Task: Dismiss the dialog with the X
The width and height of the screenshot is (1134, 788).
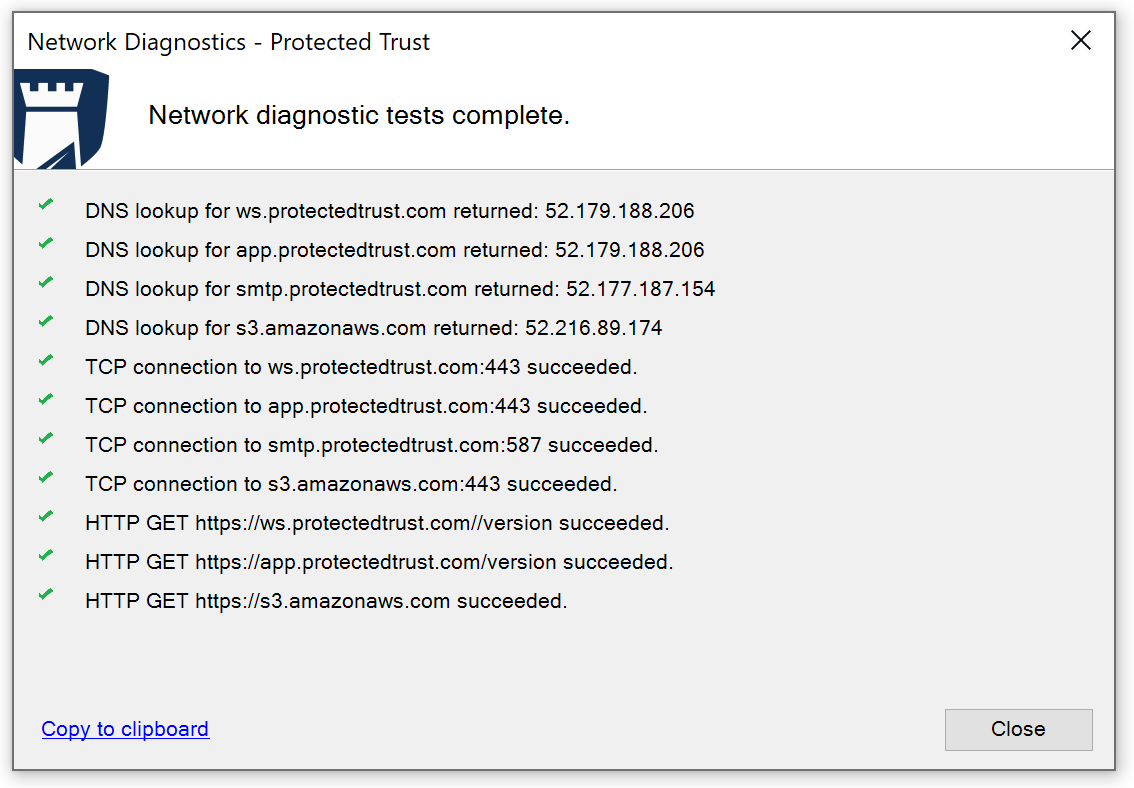Action: [x=1081, y=41]
